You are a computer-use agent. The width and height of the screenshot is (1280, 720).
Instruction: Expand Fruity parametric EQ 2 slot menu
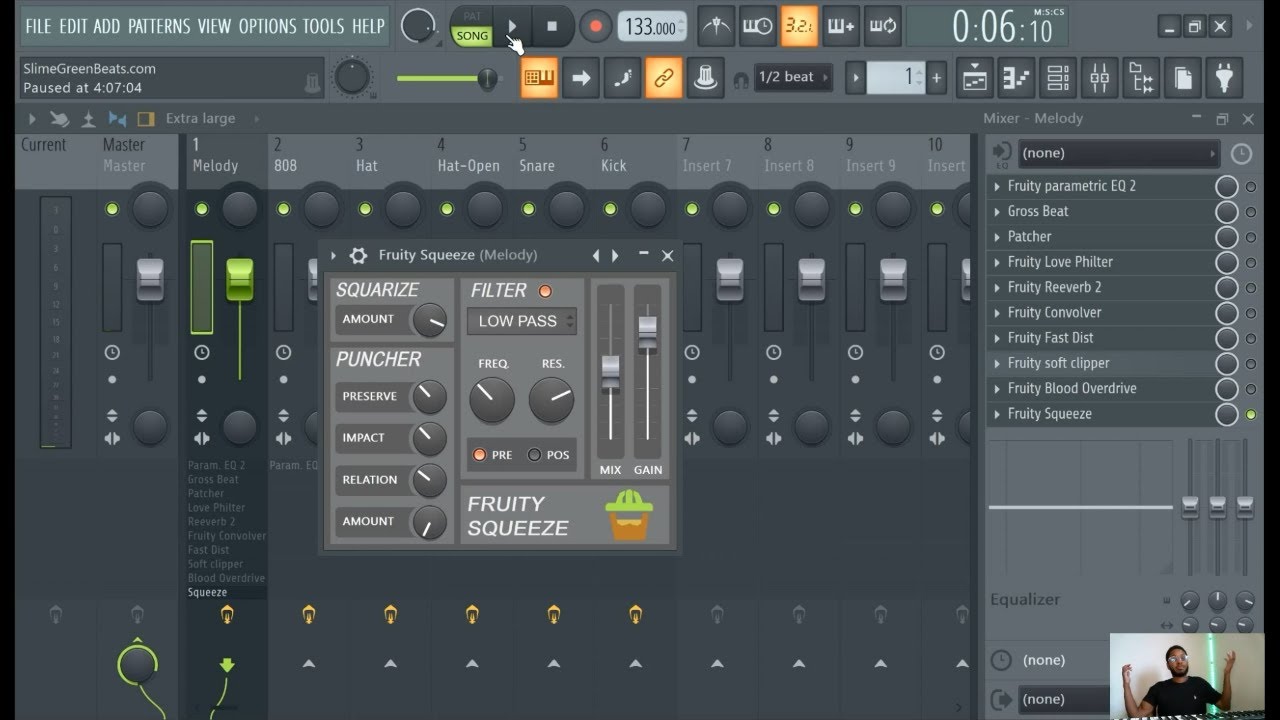(997, 186)
